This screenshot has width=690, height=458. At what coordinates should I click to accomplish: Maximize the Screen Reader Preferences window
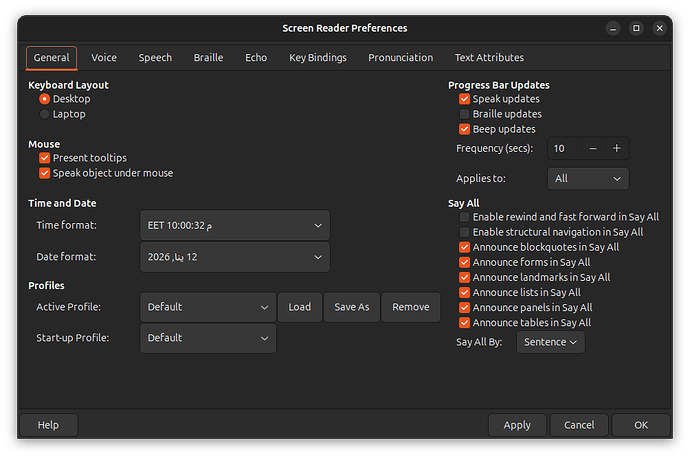click(636, 28)
